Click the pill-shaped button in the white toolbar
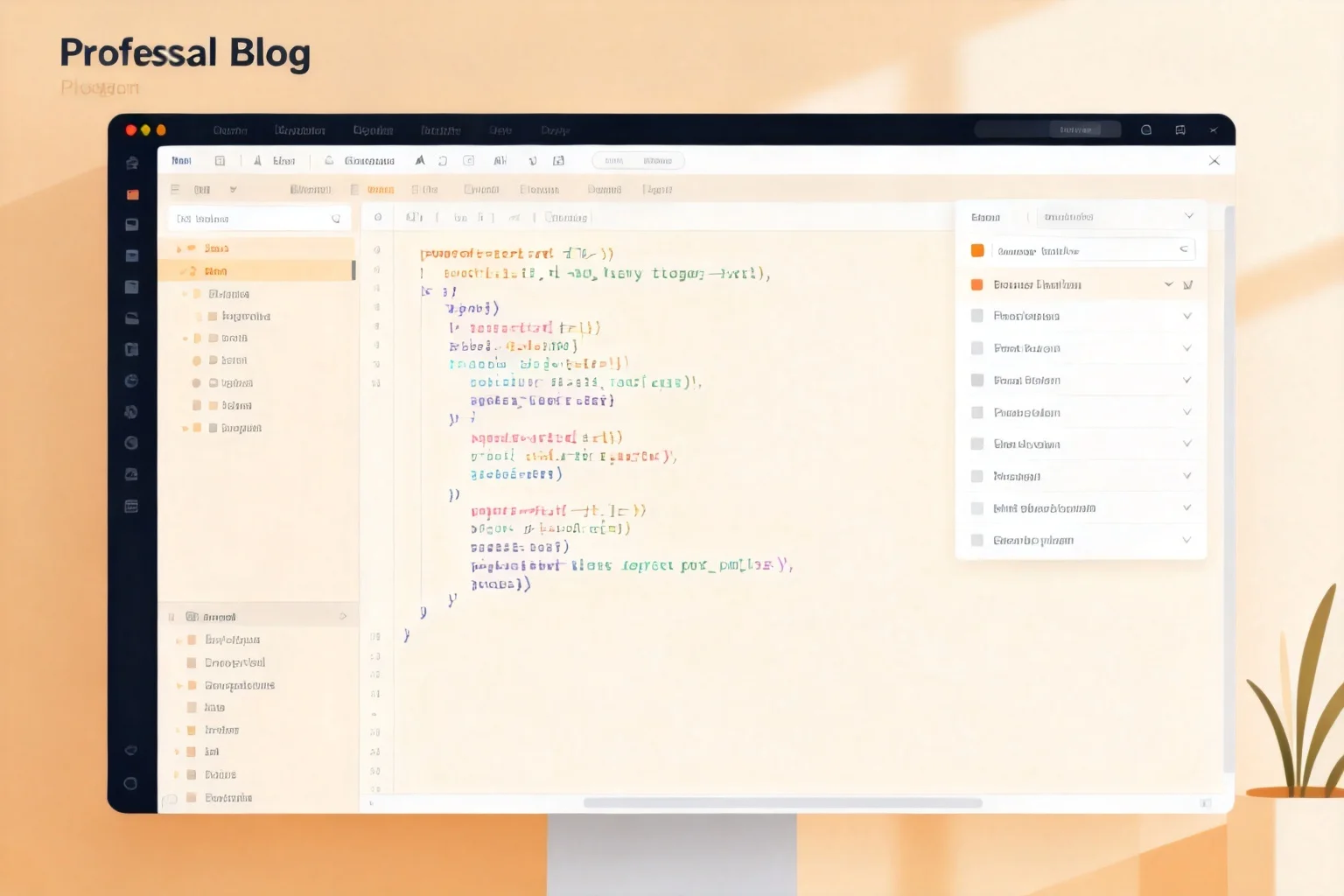This screenshot has height=896, width=1344. pos(638,161)
